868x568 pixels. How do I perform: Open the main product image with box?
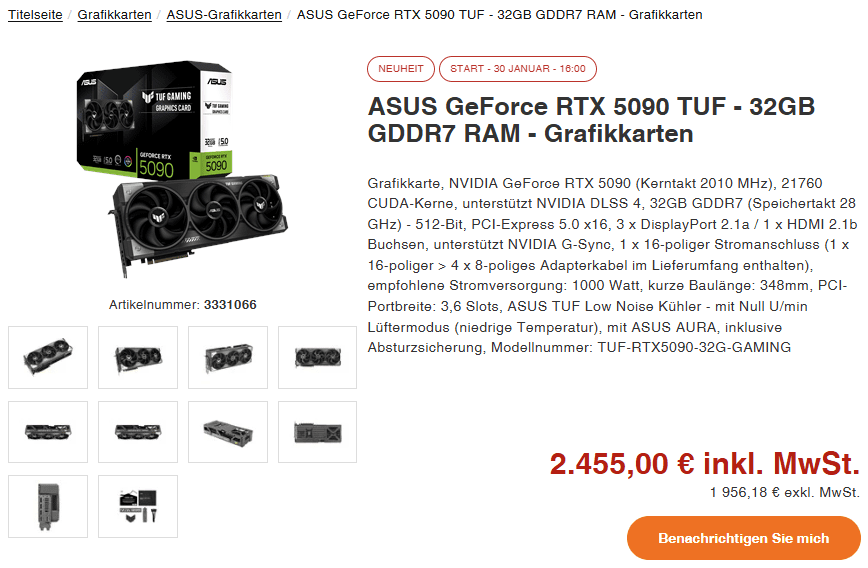[x=183, y=169]
